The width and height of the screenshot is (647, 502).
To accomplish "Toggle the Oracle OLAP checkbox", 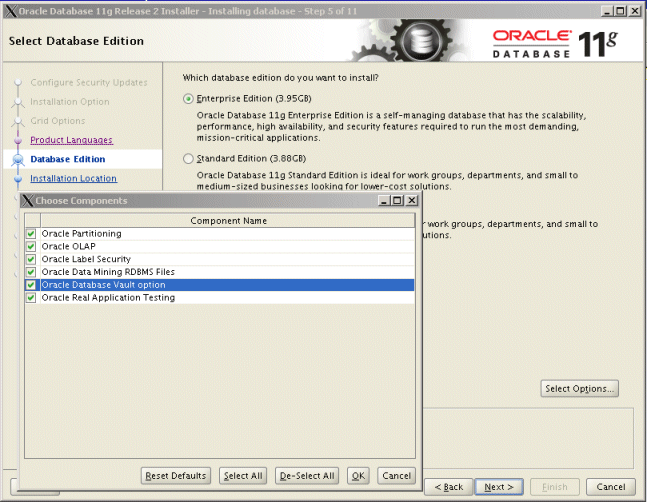I will point(31,247).
